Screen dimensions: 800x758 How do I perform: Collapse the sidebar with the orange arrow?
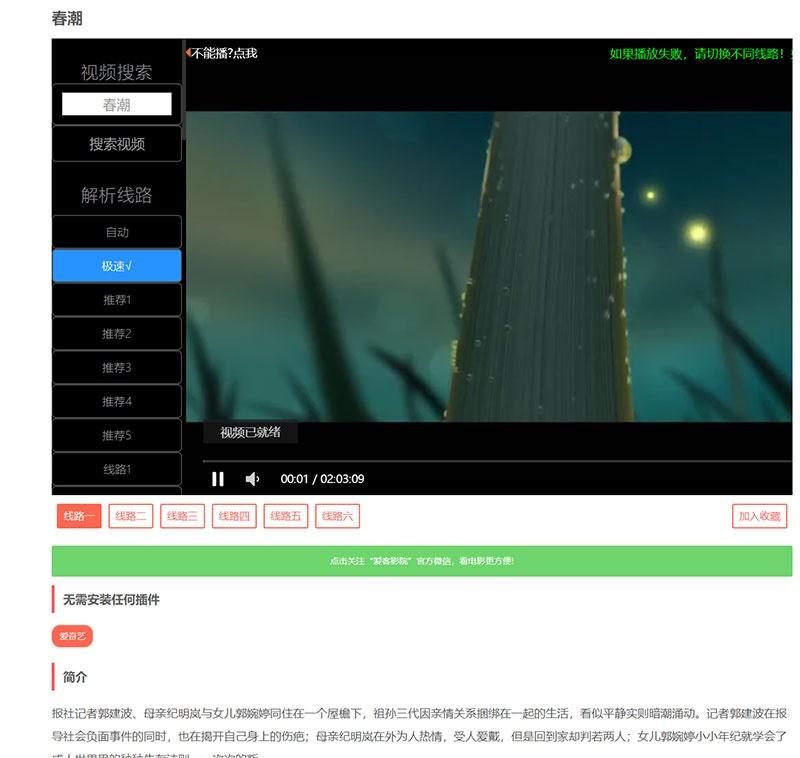pos(189,52)
